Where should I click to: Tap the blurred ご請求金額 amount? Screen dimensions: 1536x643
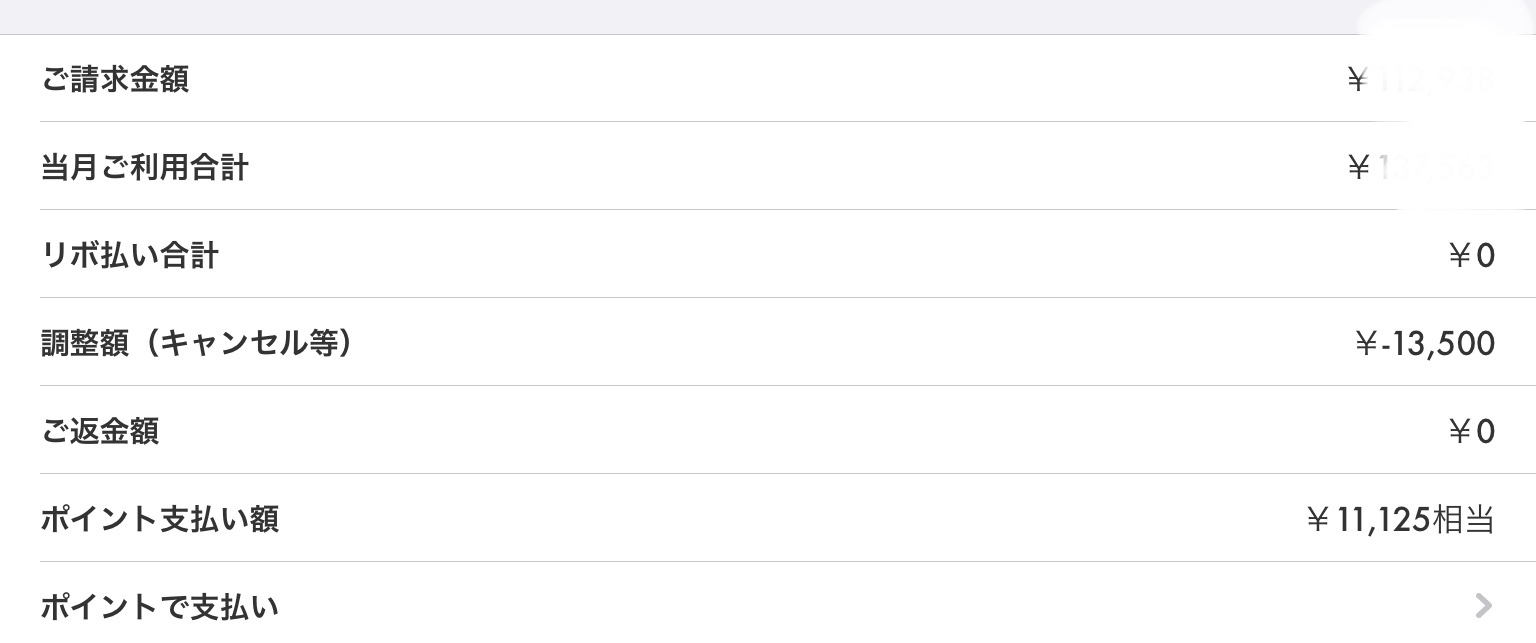pos(1435,79)
